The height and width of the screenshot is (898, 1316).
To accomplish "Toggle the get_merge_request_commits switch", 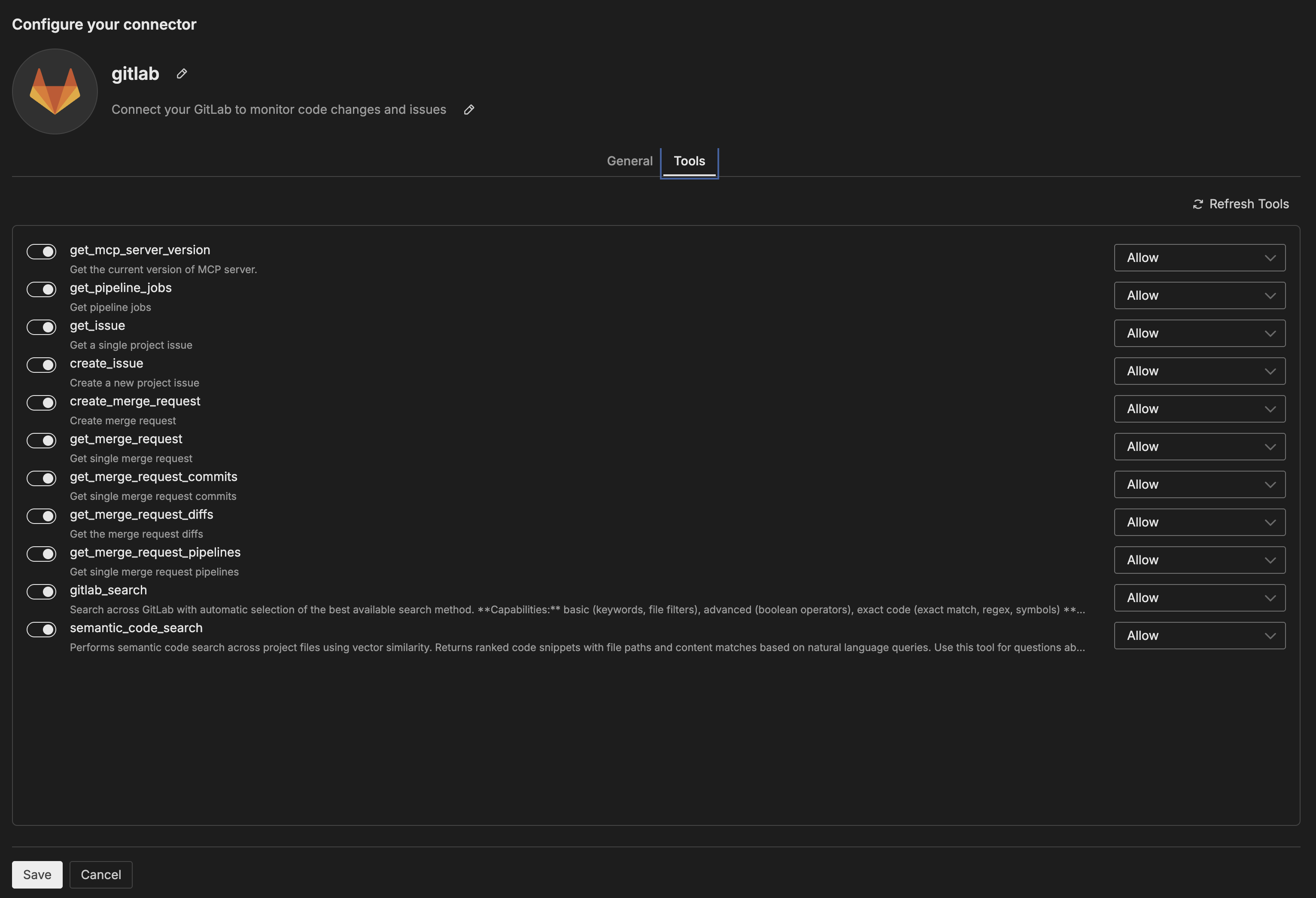I will [41, 478].
